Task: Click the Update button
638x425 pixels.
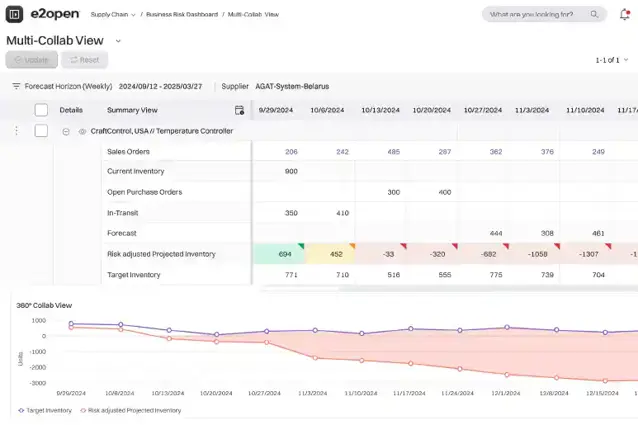Action: pyautogui.click(x=32, y=60)
